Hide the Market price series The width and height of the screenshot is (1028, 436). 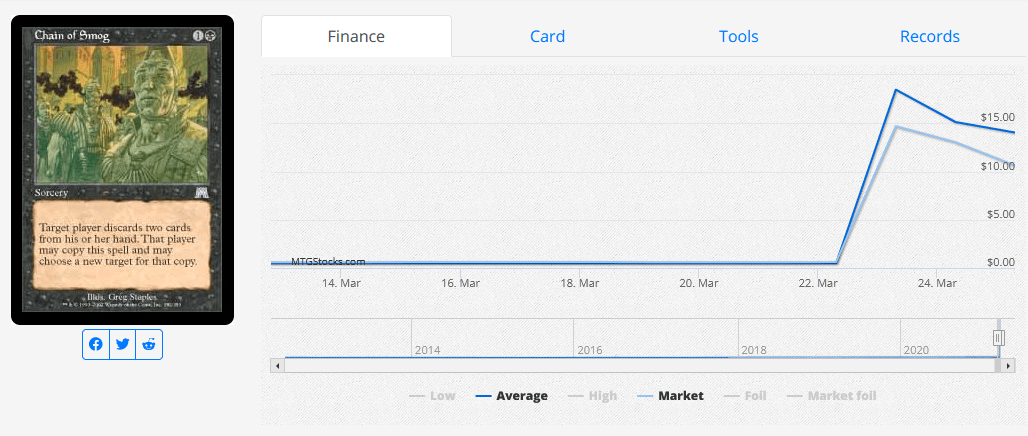[x=670, y=396]
